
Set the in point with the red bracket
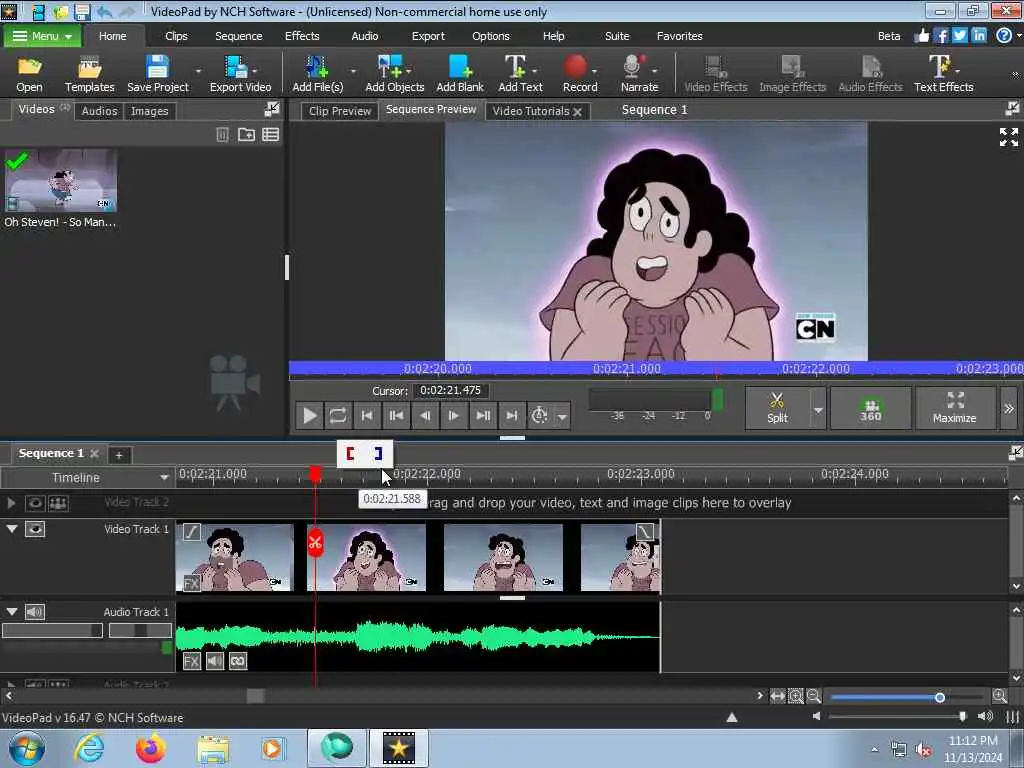pyautogui.click(x=351, y=453)
